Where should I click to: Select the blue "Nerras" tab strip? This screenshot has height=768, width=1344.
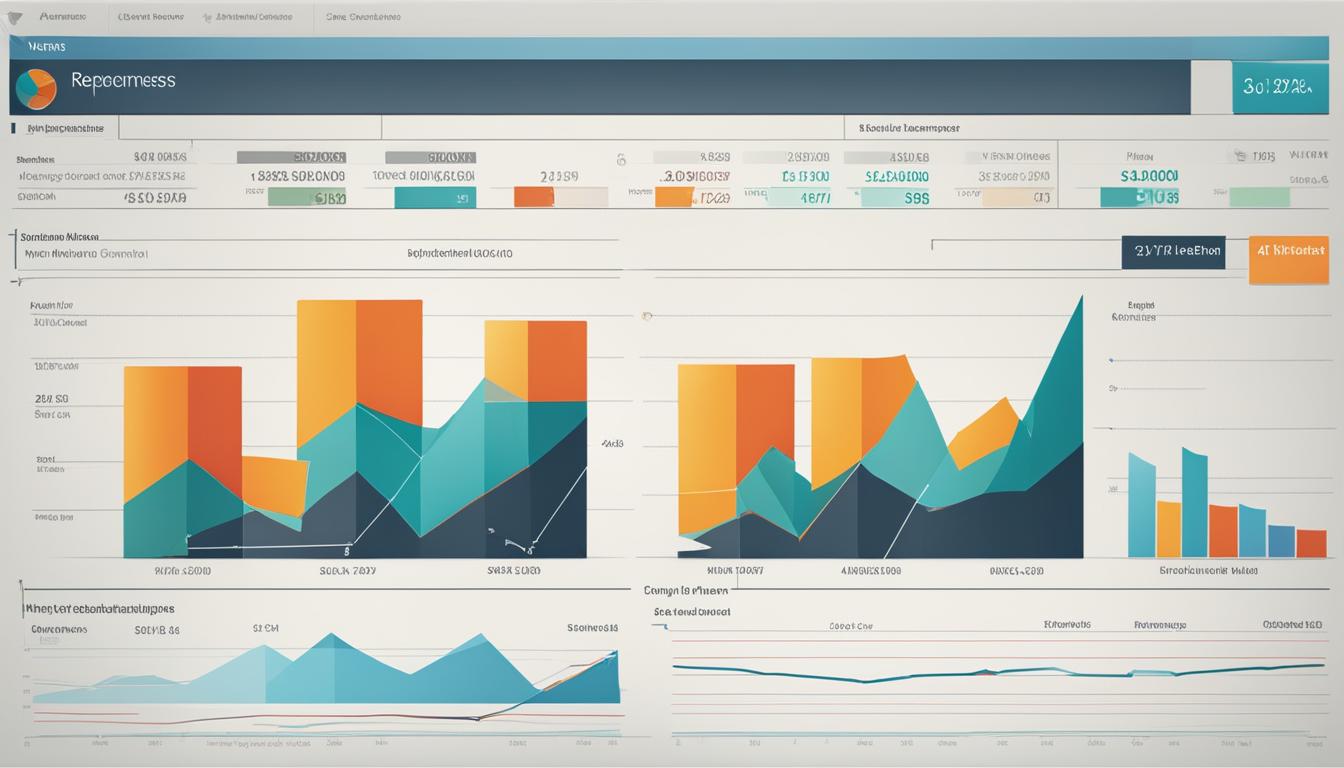click(x=668, y=47)
